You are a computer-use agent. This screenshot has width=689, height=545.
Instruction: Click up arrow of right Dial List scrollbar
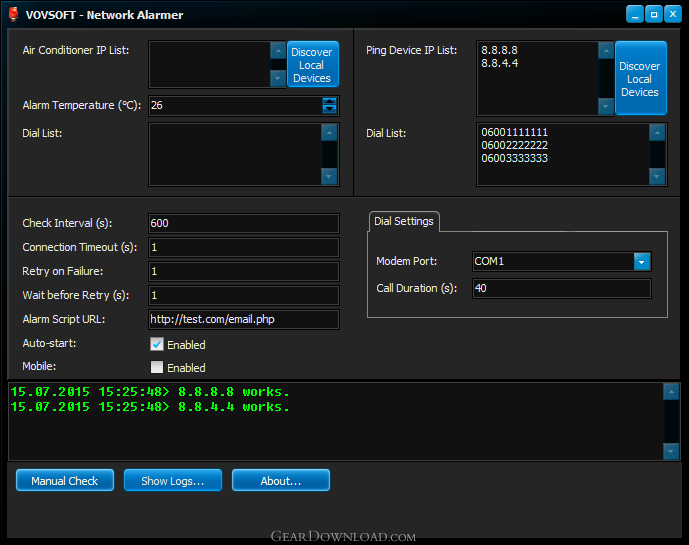[x=657, y=132]
